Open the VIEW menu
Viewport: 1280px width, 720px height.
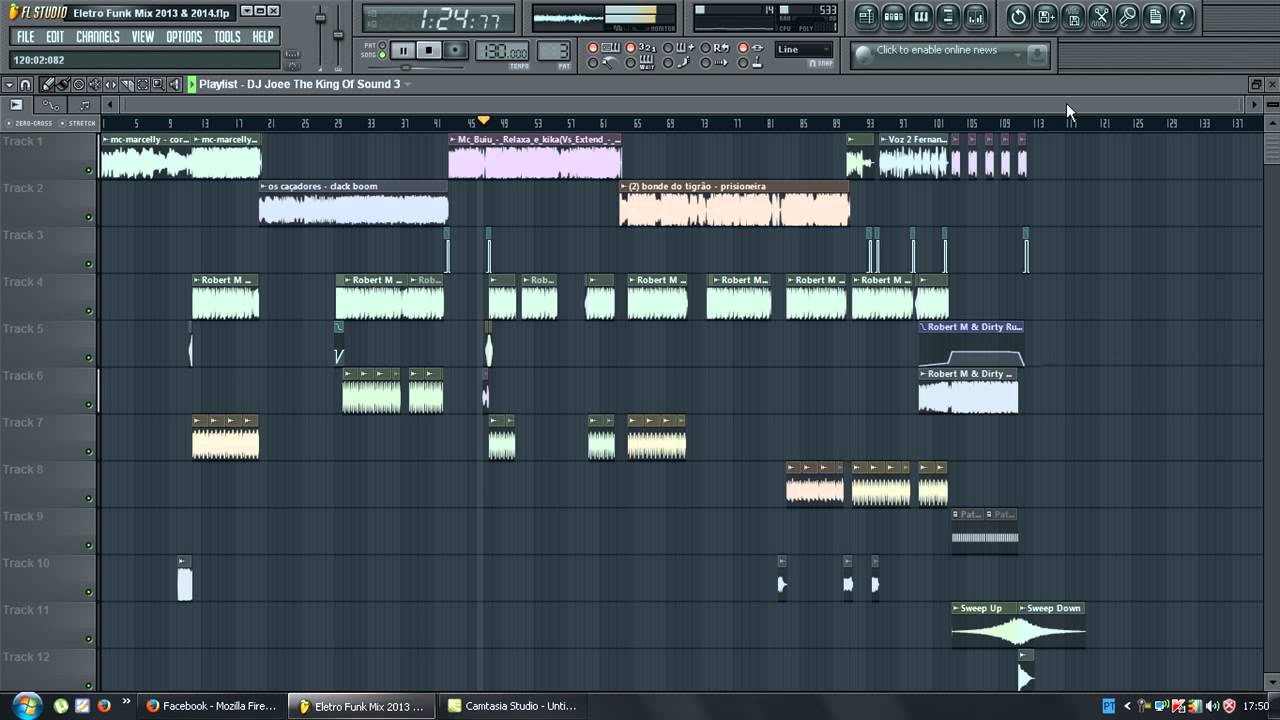(143, 37)
